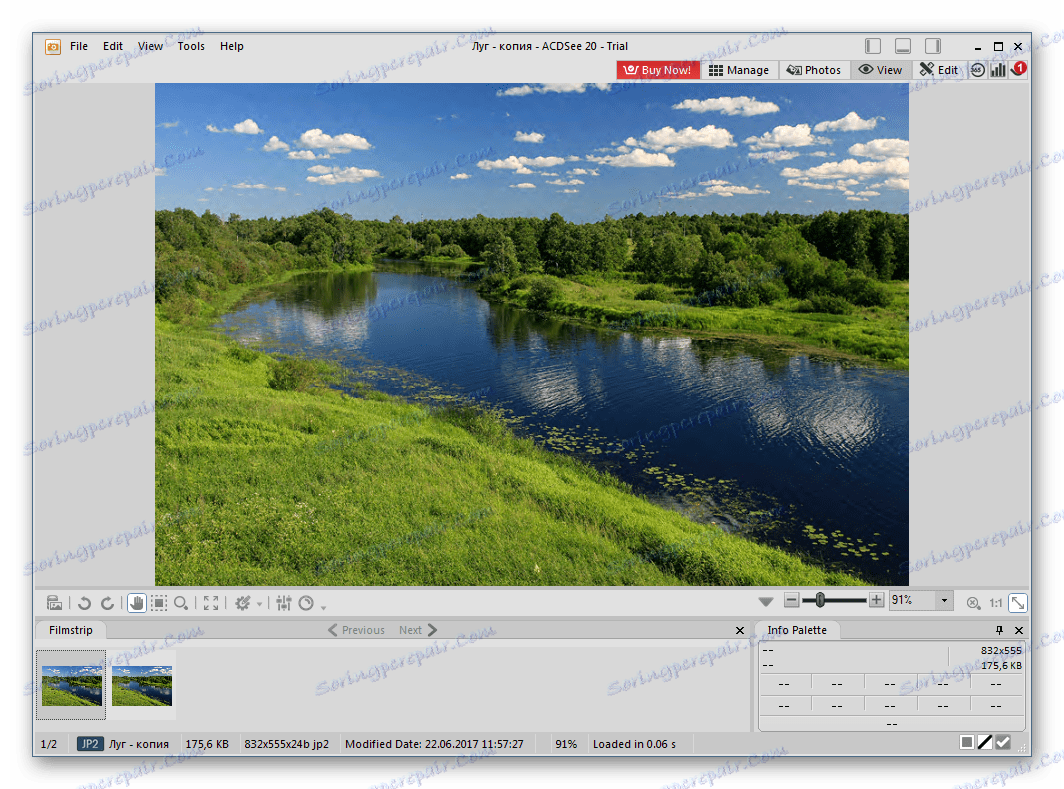Expand the external editors gear dropdown arrow

click(x=260, y=604)
